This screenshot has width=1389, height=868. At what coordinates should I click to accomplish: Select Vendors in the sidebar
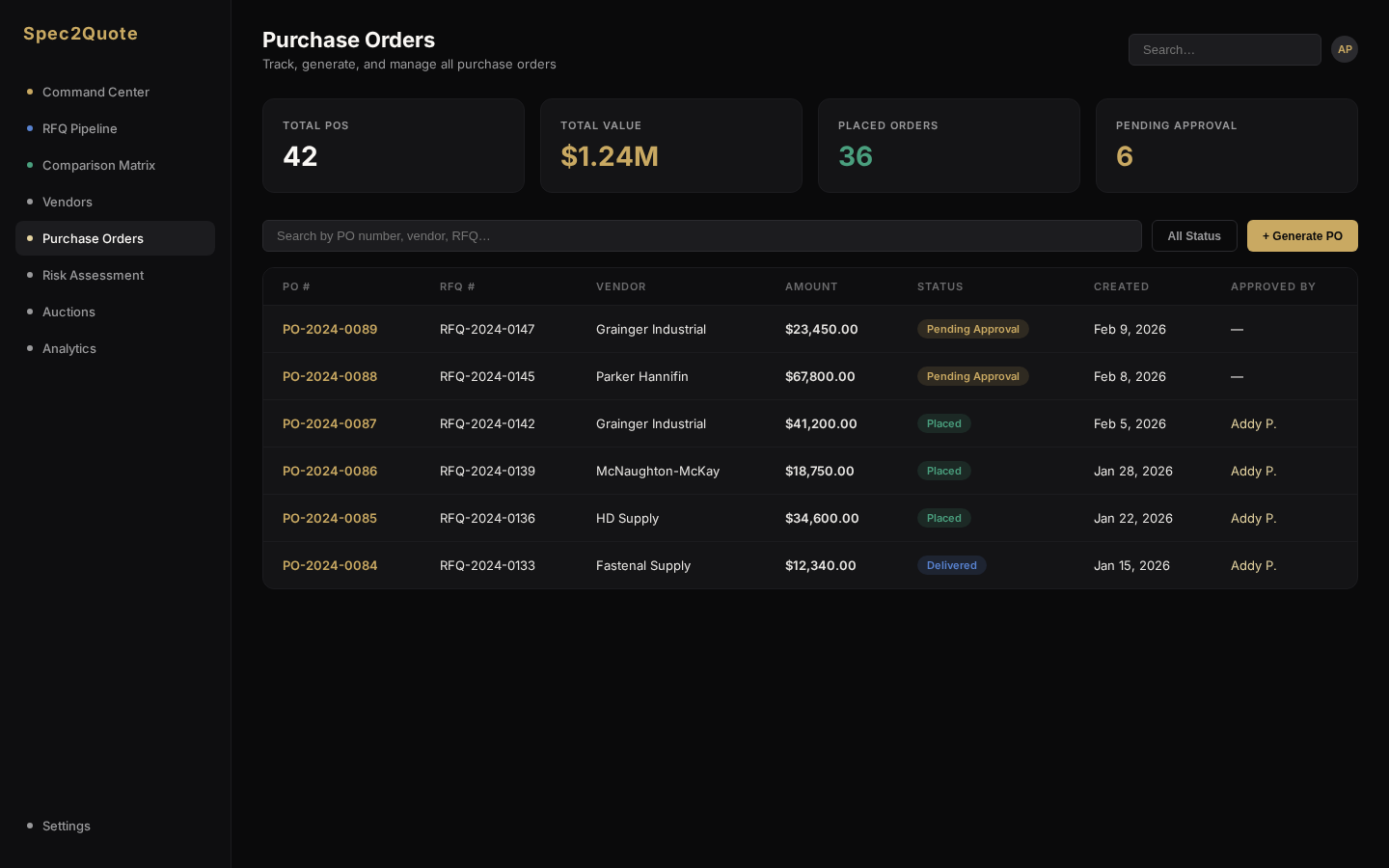click(x=68, y=202)
